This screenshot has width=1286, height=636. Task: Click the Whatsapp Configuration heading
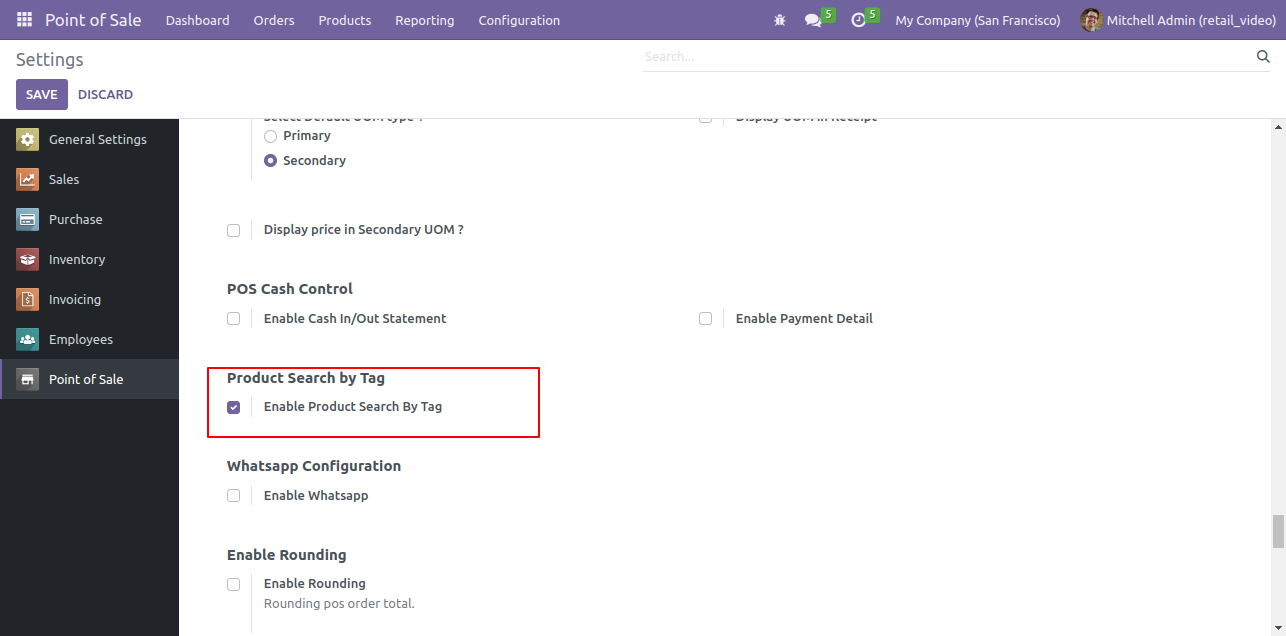click(x=314, y=467)
